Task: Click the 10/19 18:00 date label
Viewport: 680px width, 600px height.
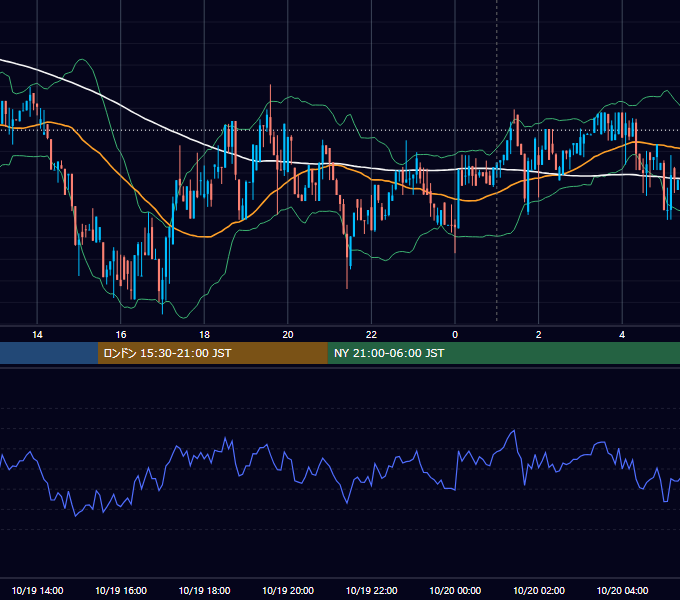Action: click(204, 590)
